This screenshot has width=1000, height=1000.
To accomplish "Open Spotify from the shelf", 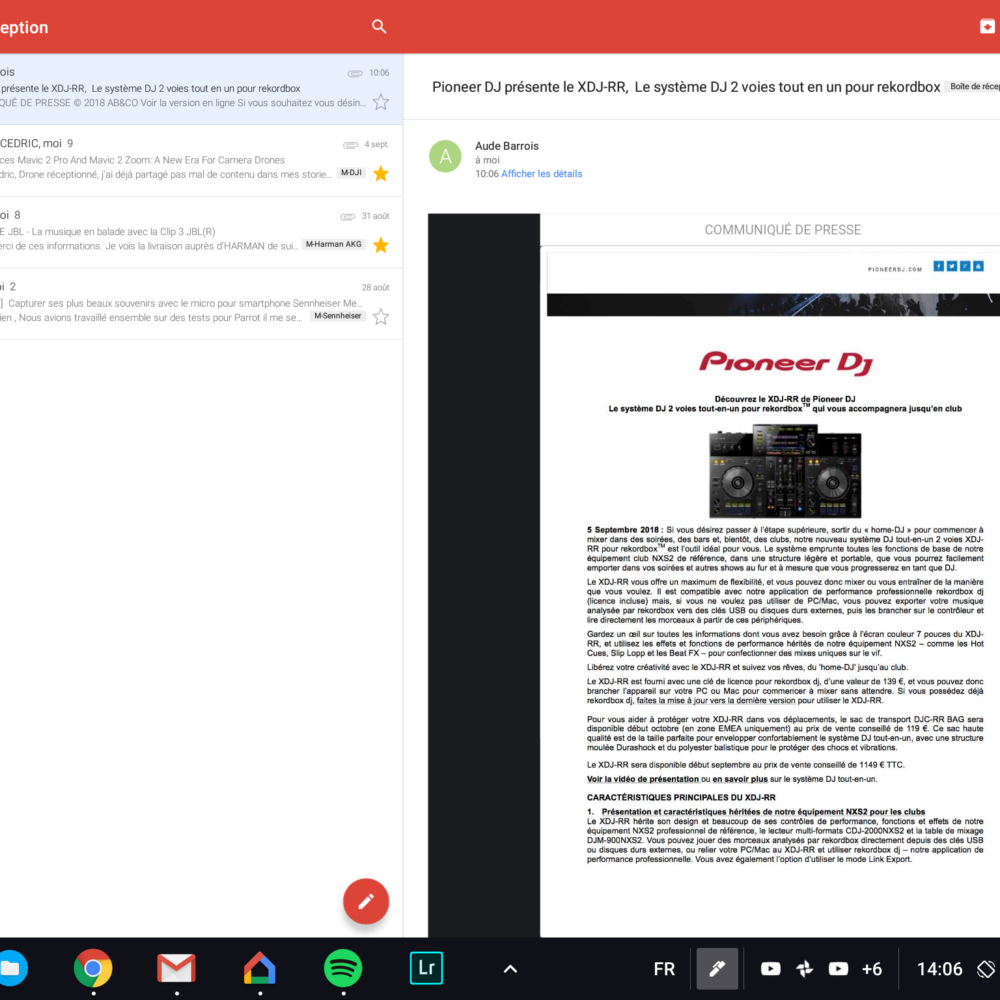I will point(343,968).
